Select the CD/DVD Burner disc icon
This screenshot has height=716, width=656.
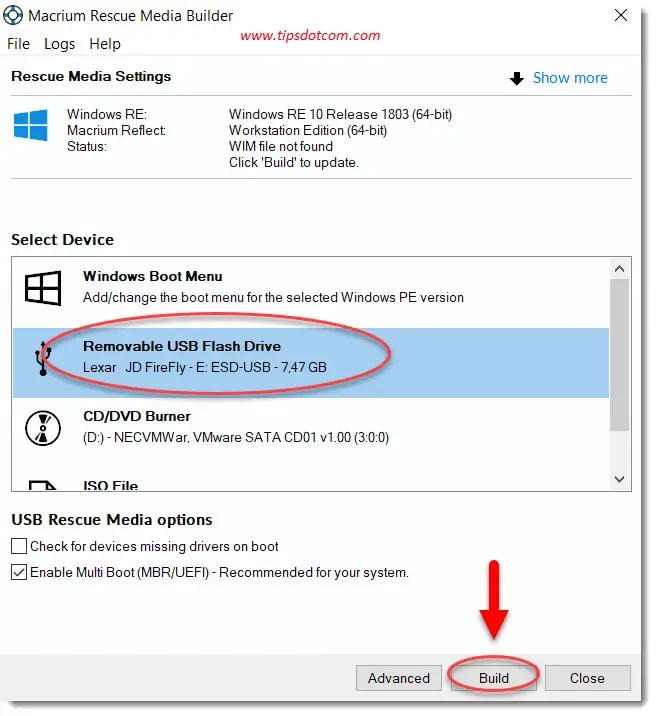(x=43, y=427)
